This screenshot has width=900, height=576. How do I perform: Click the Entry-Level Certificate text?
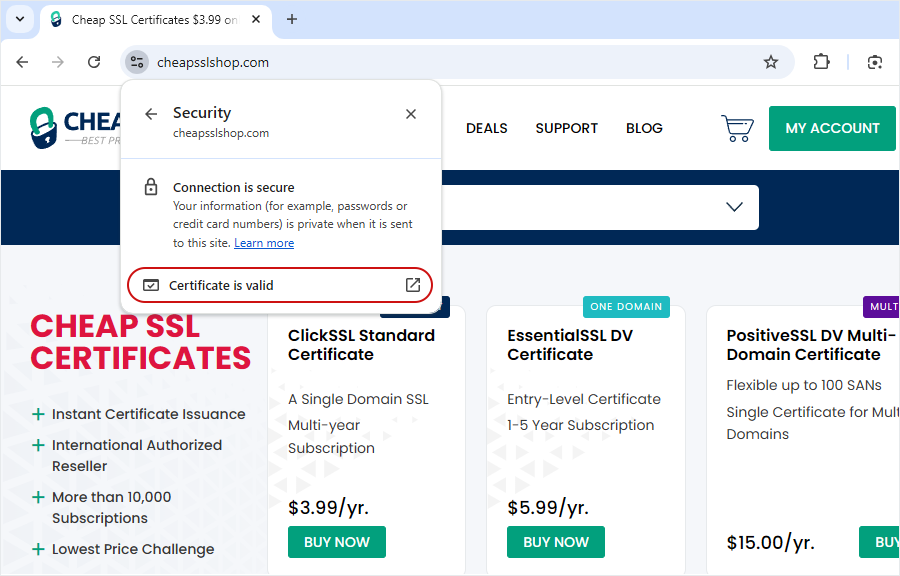coord(584,399)
